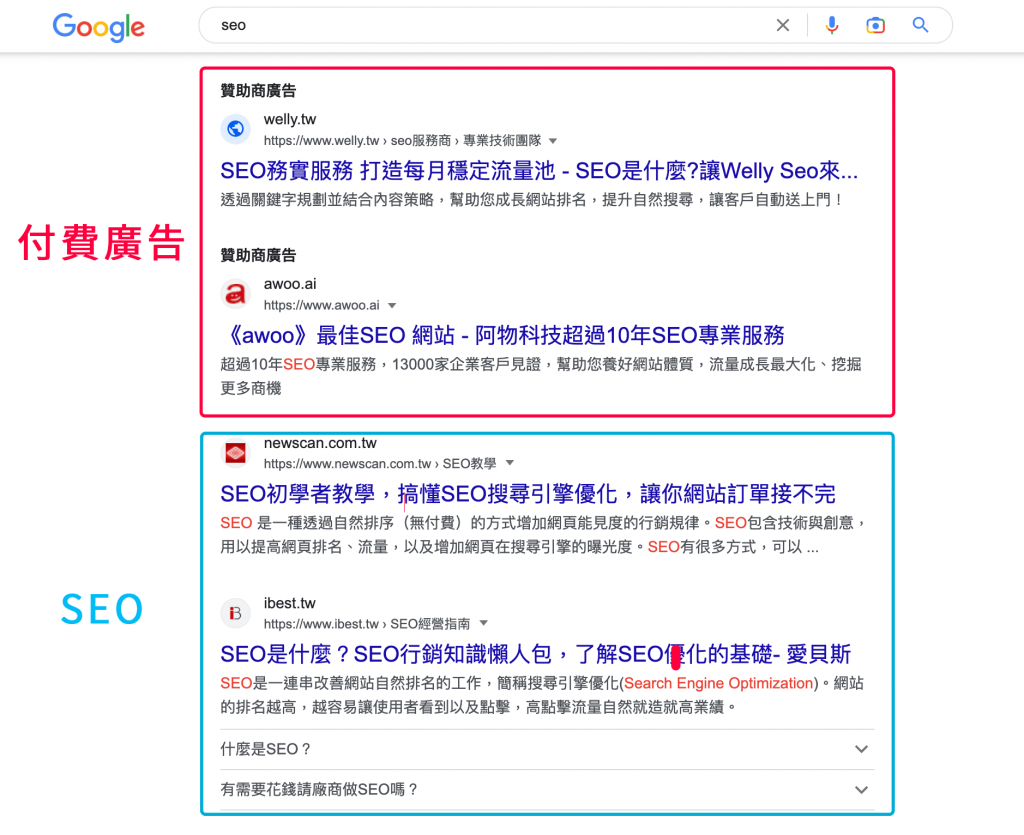This screenshot has width=1024, height=835.
Task: Click the newscan snippet starting SEO 是一種透過自然排序
Action: coord(543,535)
